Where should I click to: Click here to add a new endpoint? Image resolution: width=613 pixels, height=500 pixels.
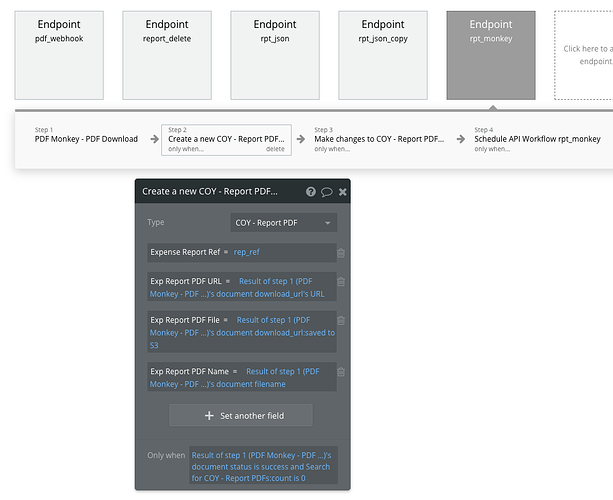point(585,55)
